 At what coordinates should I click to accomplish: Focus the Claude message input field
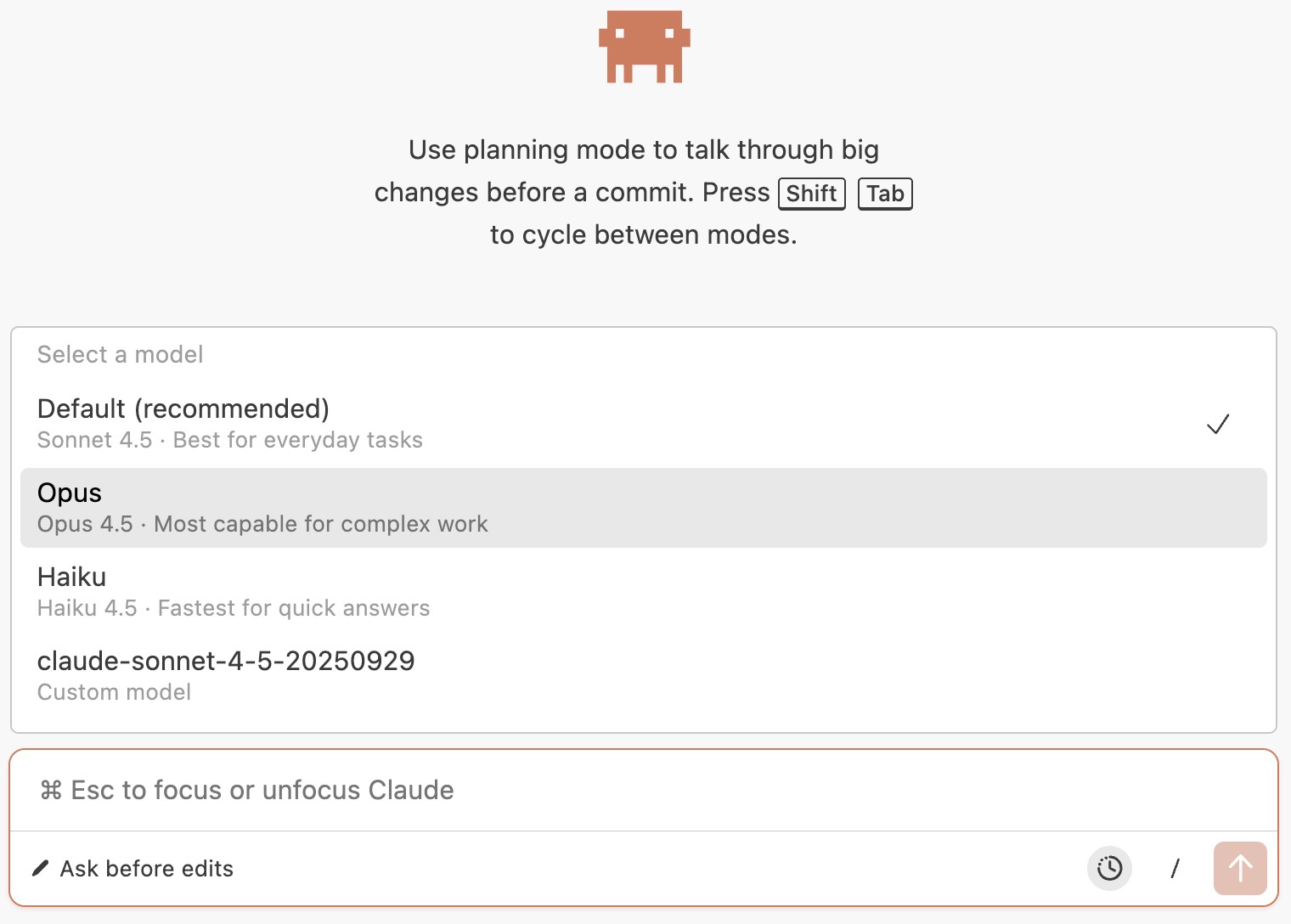click(595, 791)
